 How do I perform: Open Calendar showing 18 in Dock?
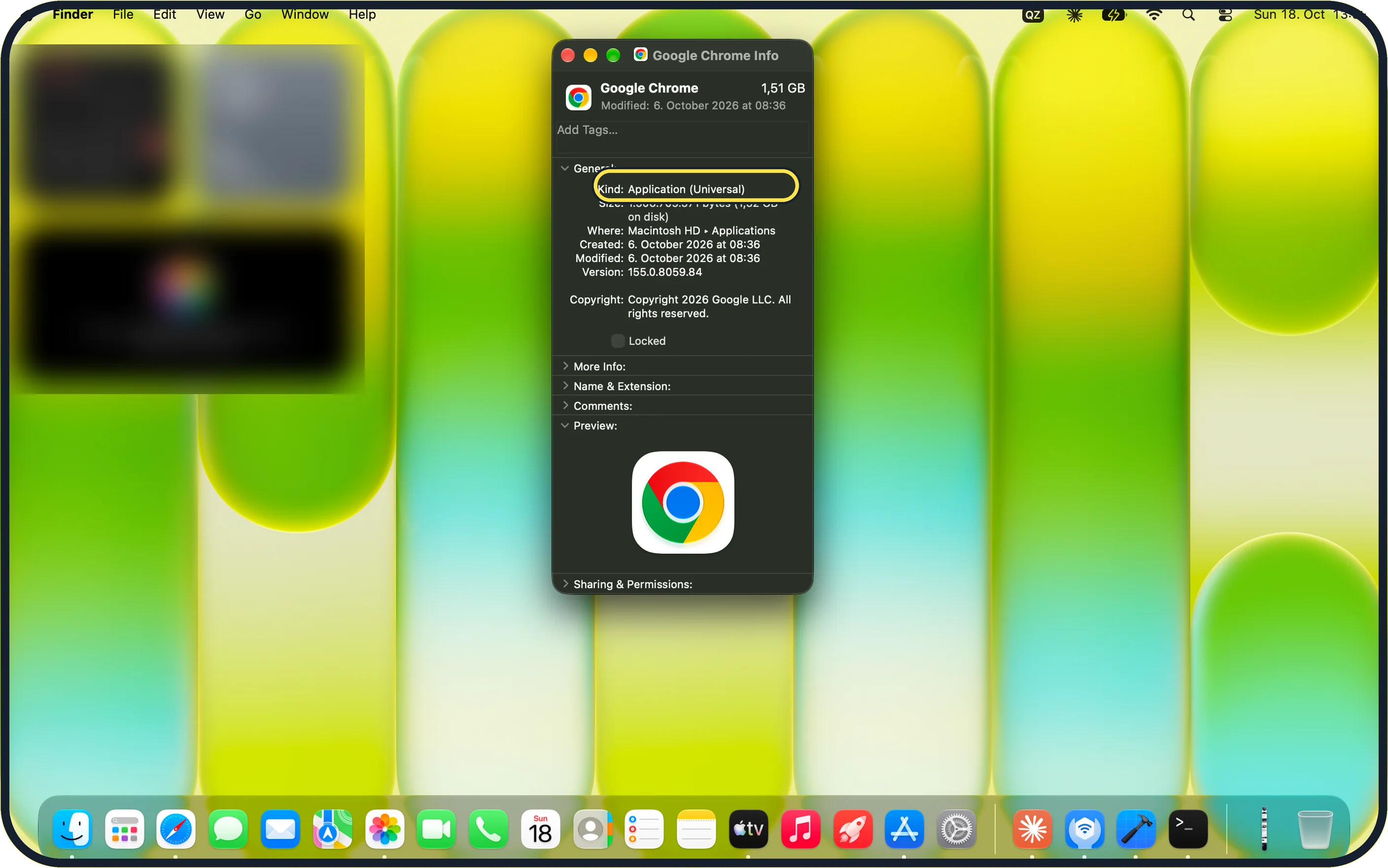pyautogui.click(x=540, y=829)
